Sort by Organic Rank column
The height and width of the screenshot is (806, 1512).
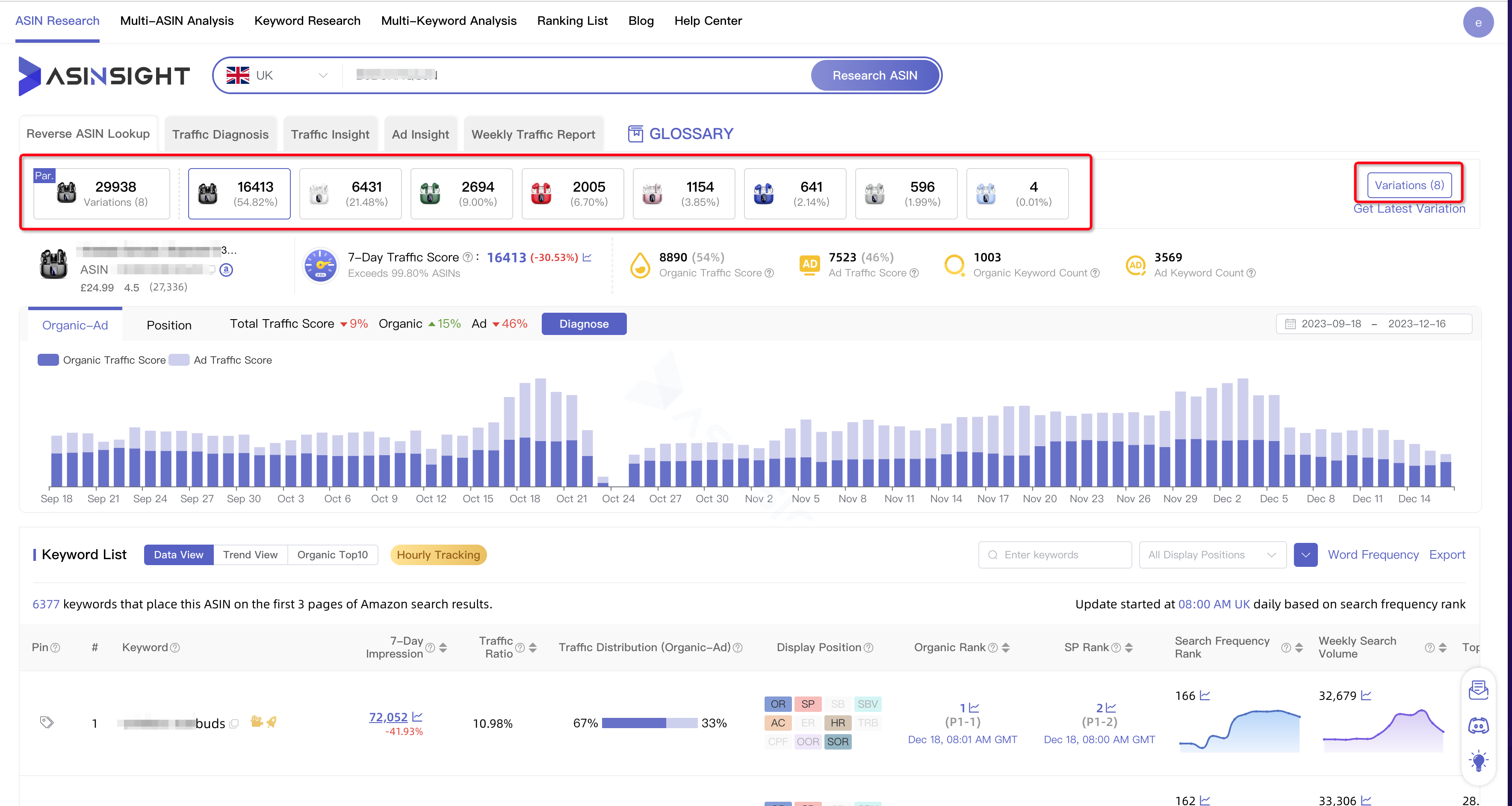coord(1005,648)
